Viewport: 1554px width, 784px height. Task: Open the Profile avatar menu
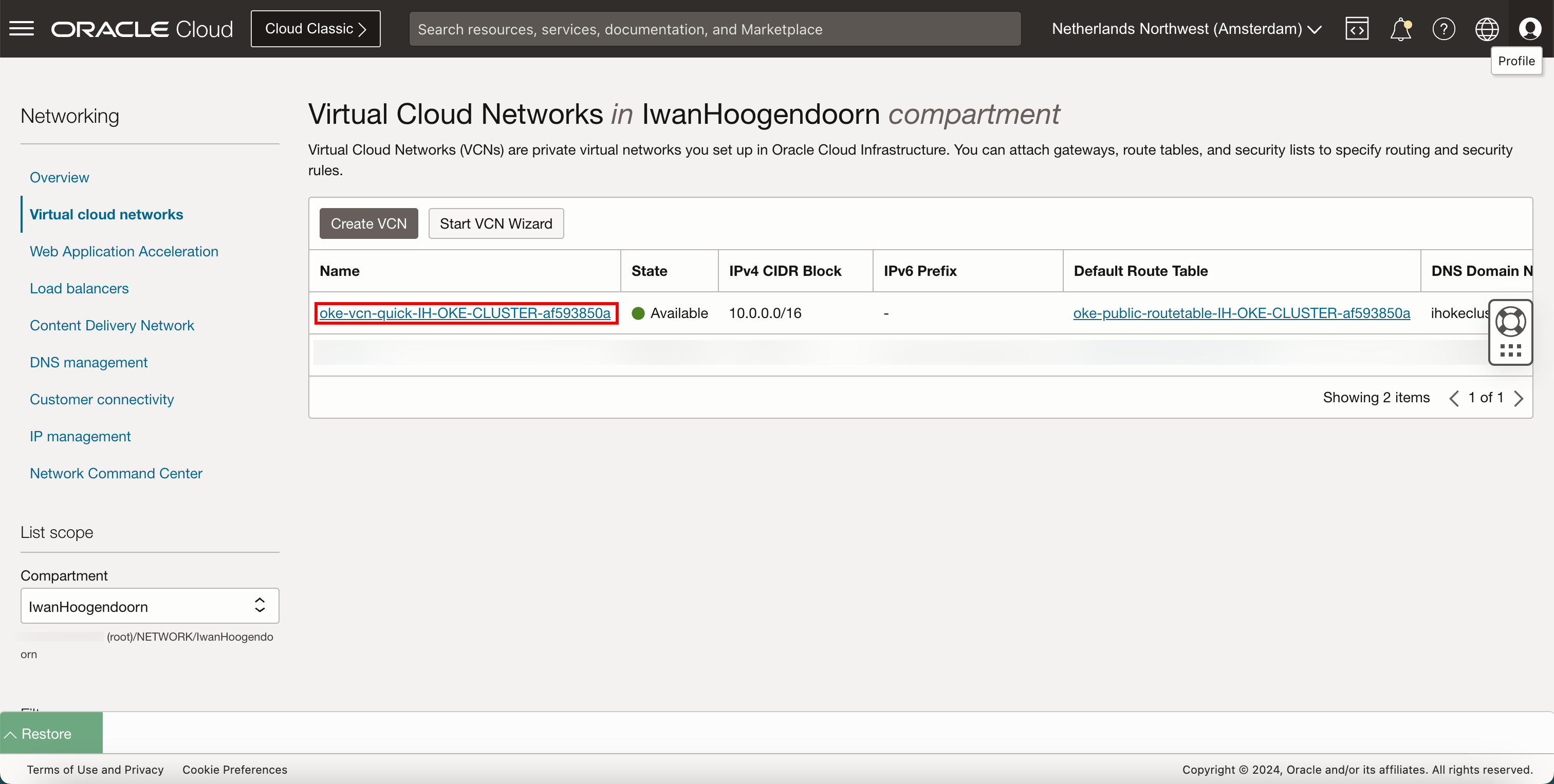(x=1530, y=28)
